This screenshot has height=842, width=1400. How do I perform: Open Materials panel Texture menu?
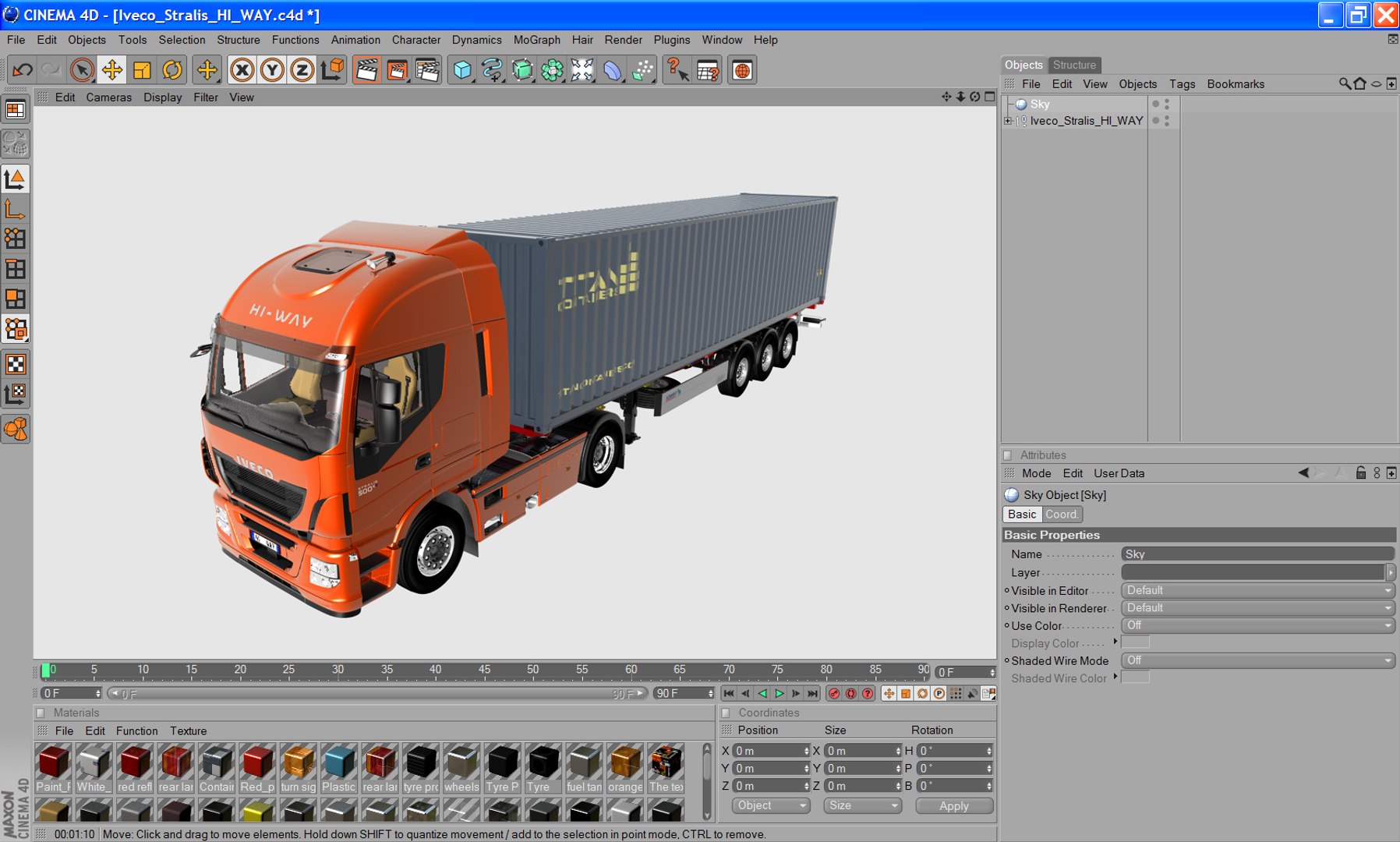point(188,731)
